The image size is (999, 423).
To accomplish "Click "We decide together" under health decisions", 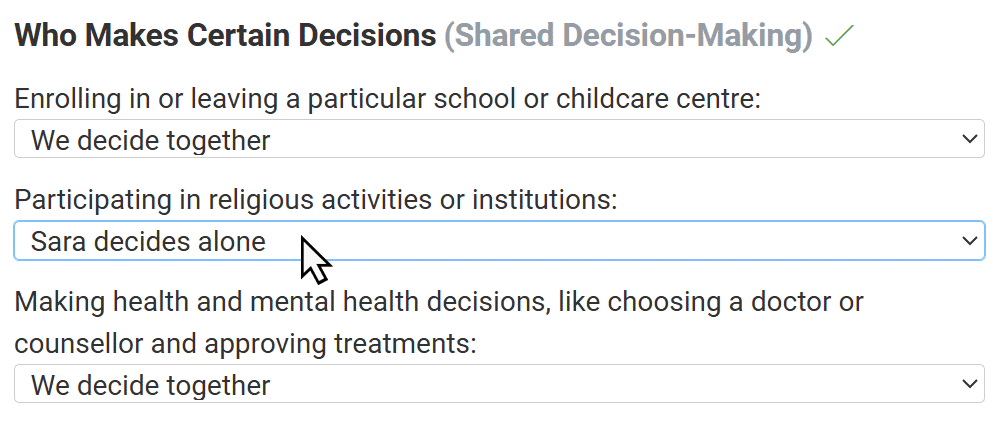I will 150,385.
